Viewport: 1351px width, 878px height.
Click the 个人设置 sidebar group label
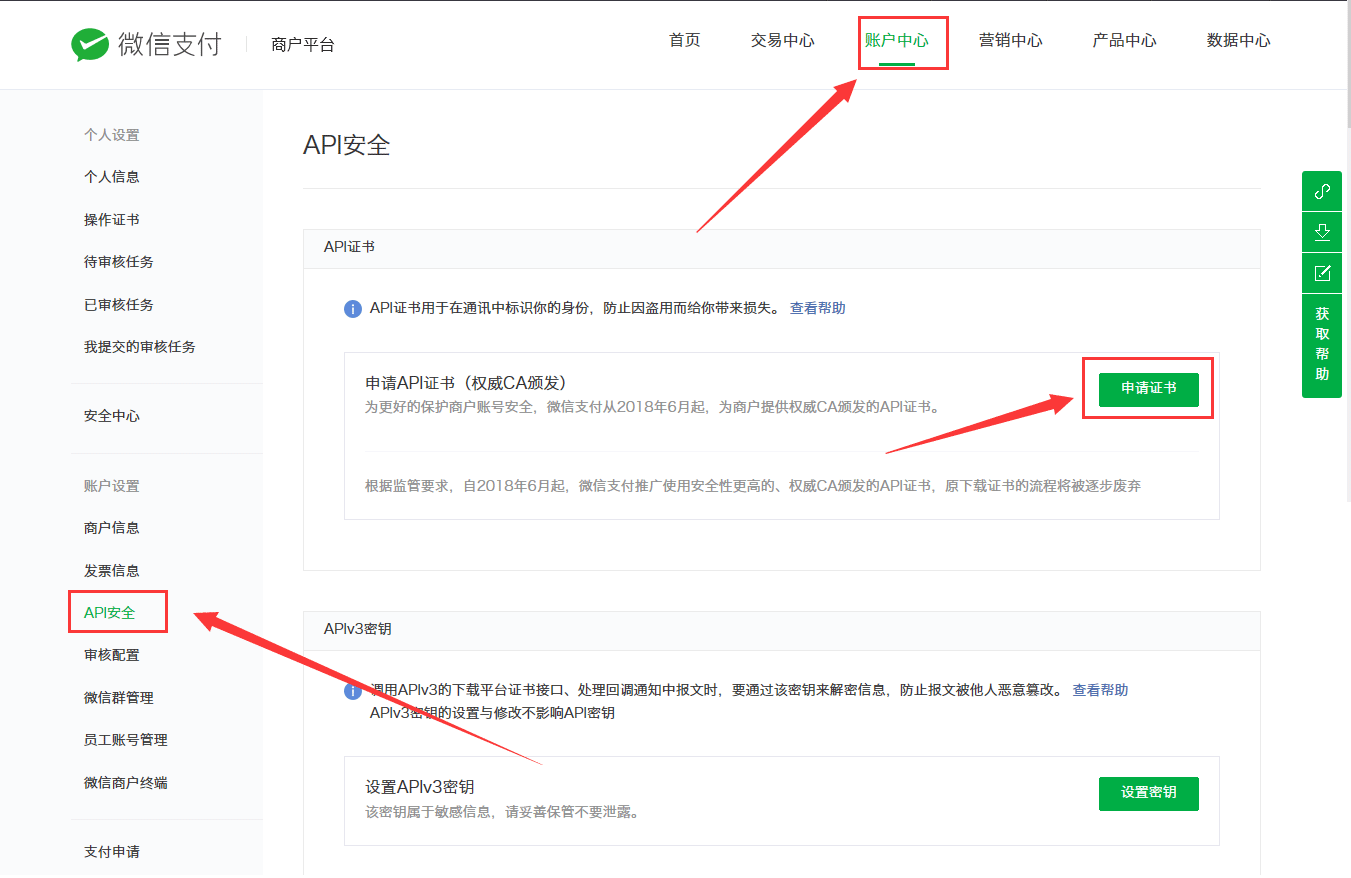pos(112,135)
